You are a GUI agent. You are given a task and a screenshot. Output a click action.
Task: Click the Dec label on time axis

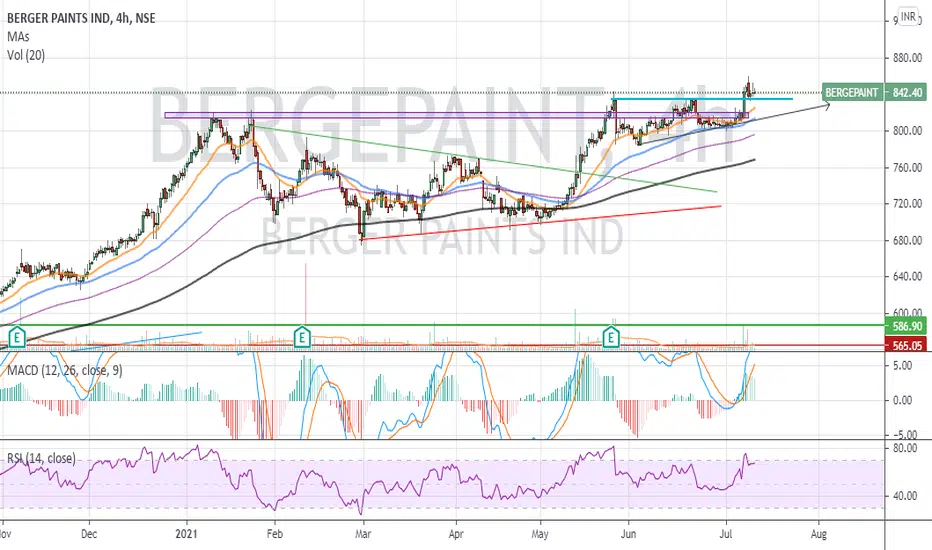coord(89,535)
